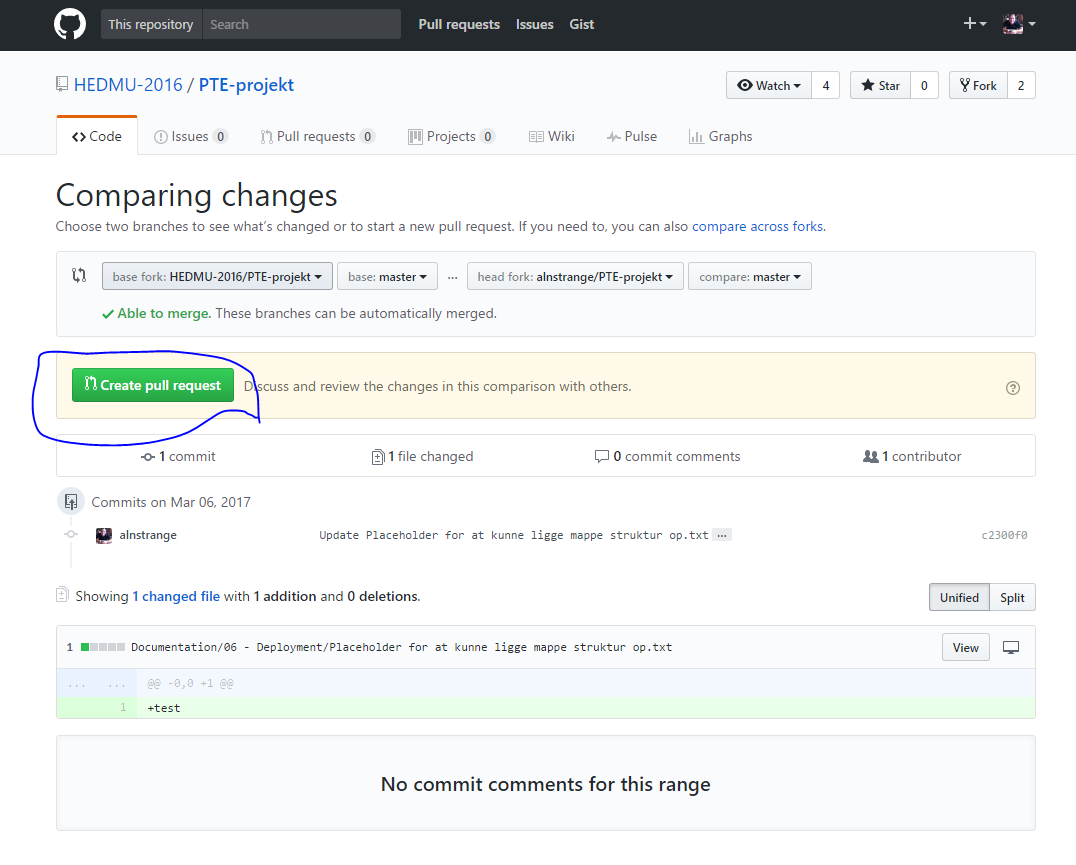The image size is (1076, 865).
Task: Star the repository
Action: click(x=880, y=85)
